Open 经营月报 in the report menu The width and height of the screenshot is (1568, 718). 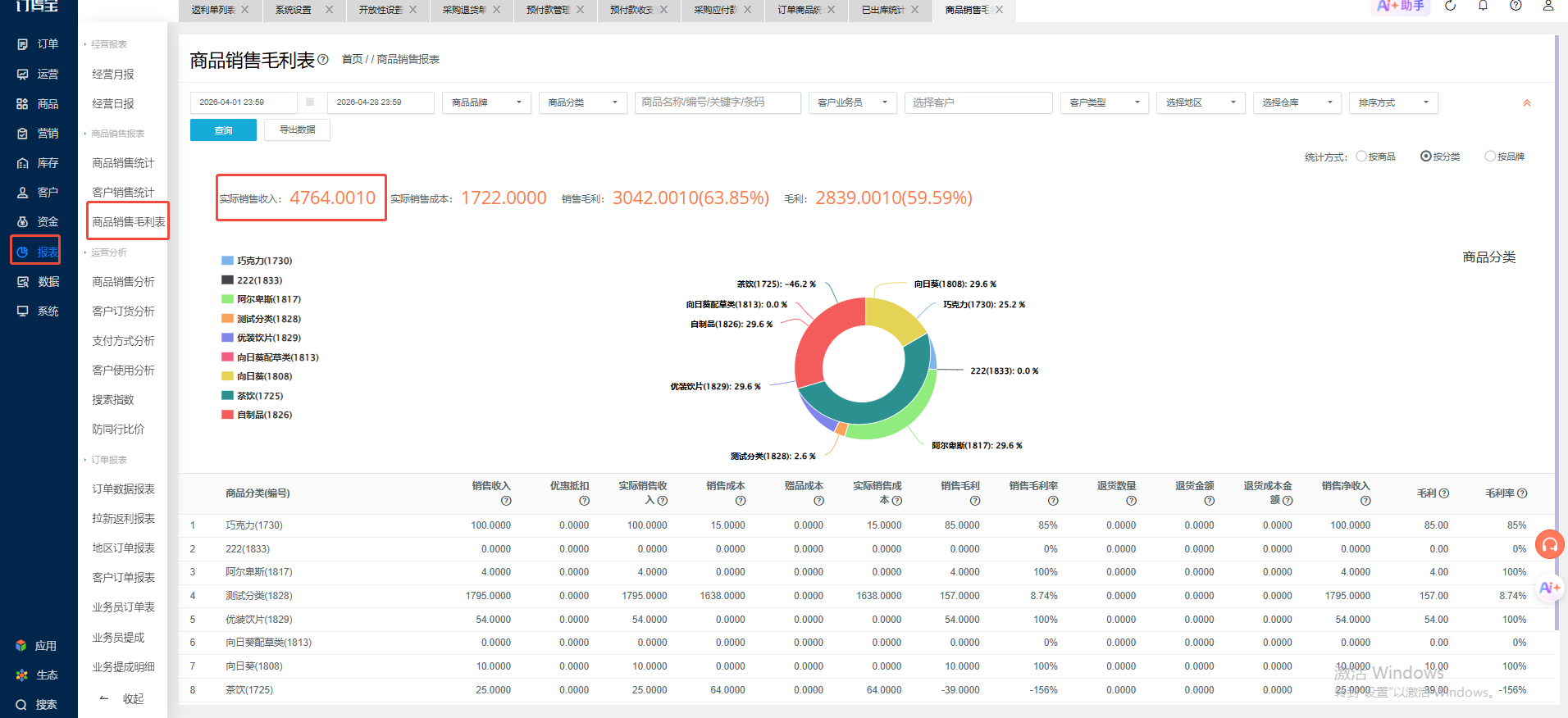[x=113, y=74]
